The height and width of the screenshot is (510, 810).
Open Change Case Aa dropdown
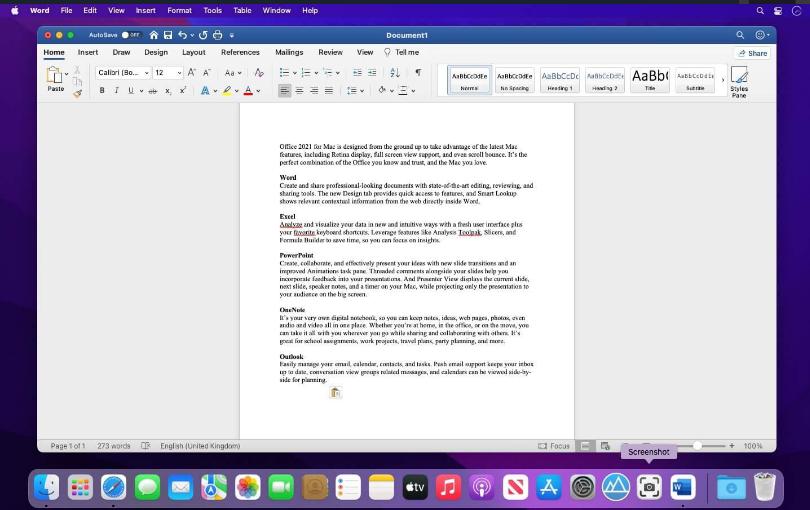click(x=233, y=73)
